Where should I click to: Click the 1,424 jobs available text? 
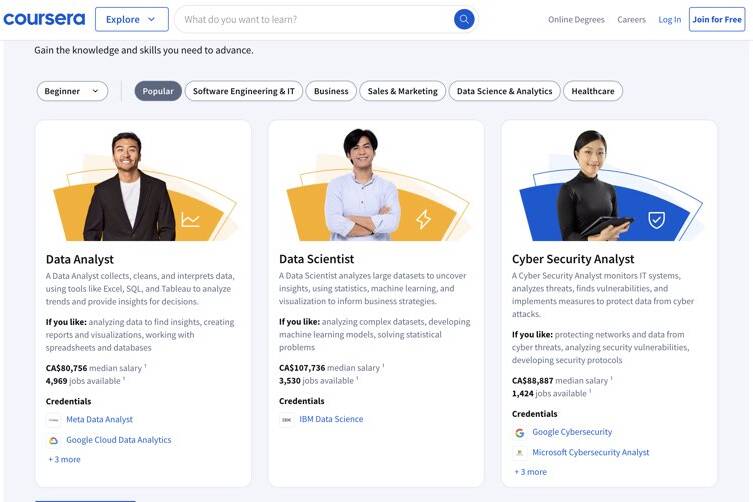click(550, 393)
